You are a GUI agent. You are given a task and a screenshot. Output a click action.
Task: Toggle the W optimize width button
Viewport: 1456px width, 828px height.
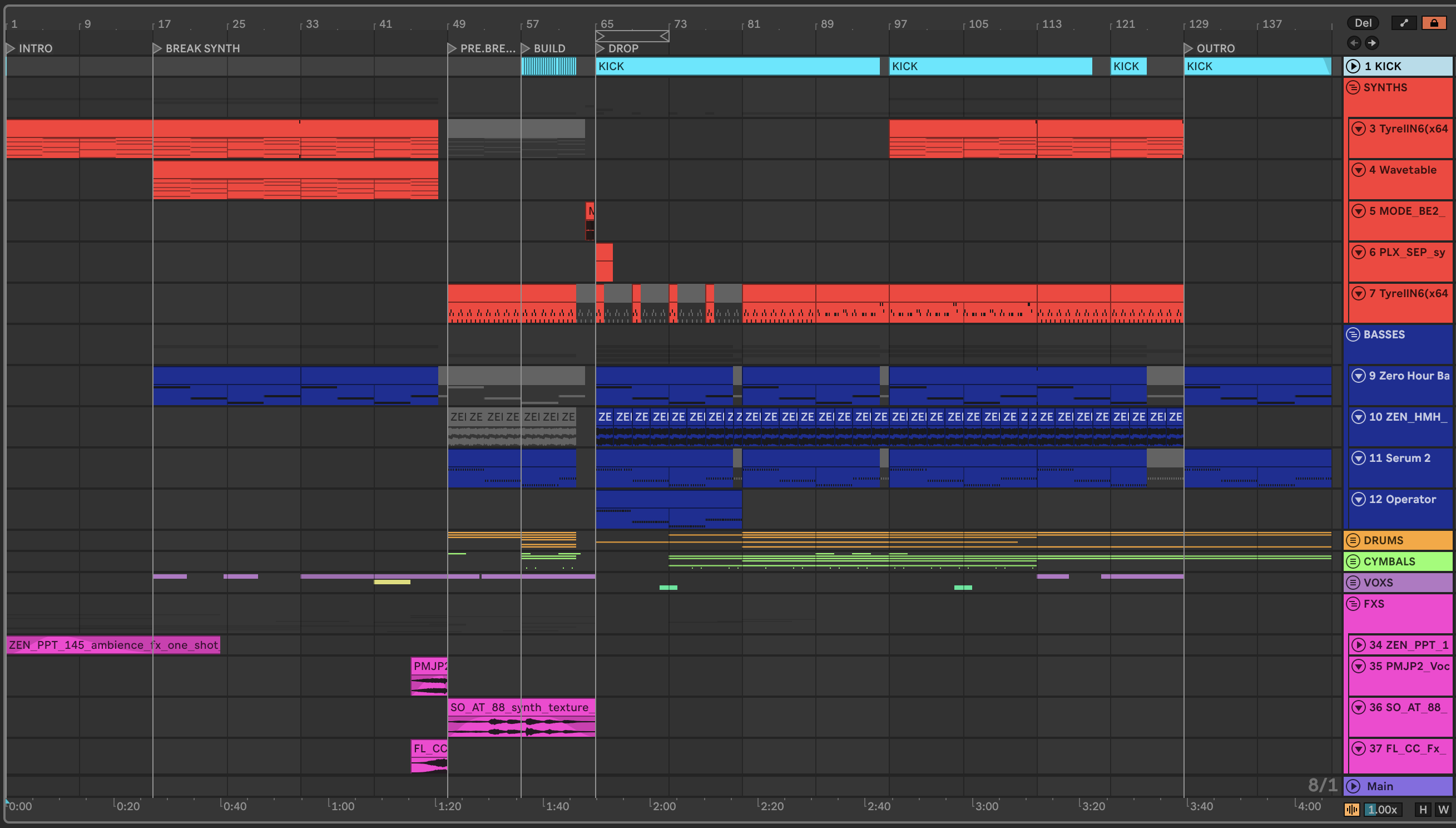1443,809
